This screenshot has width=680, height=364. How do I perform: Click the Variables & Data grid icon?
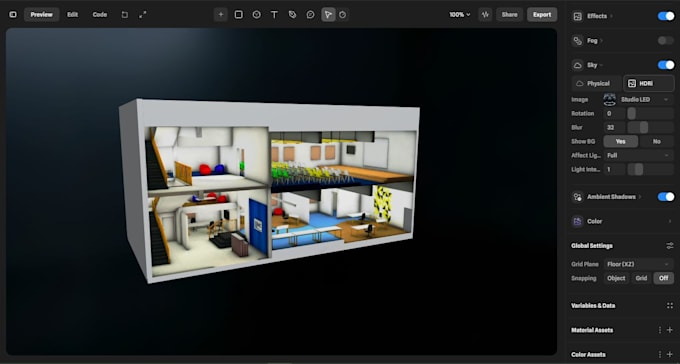(670, 305)
